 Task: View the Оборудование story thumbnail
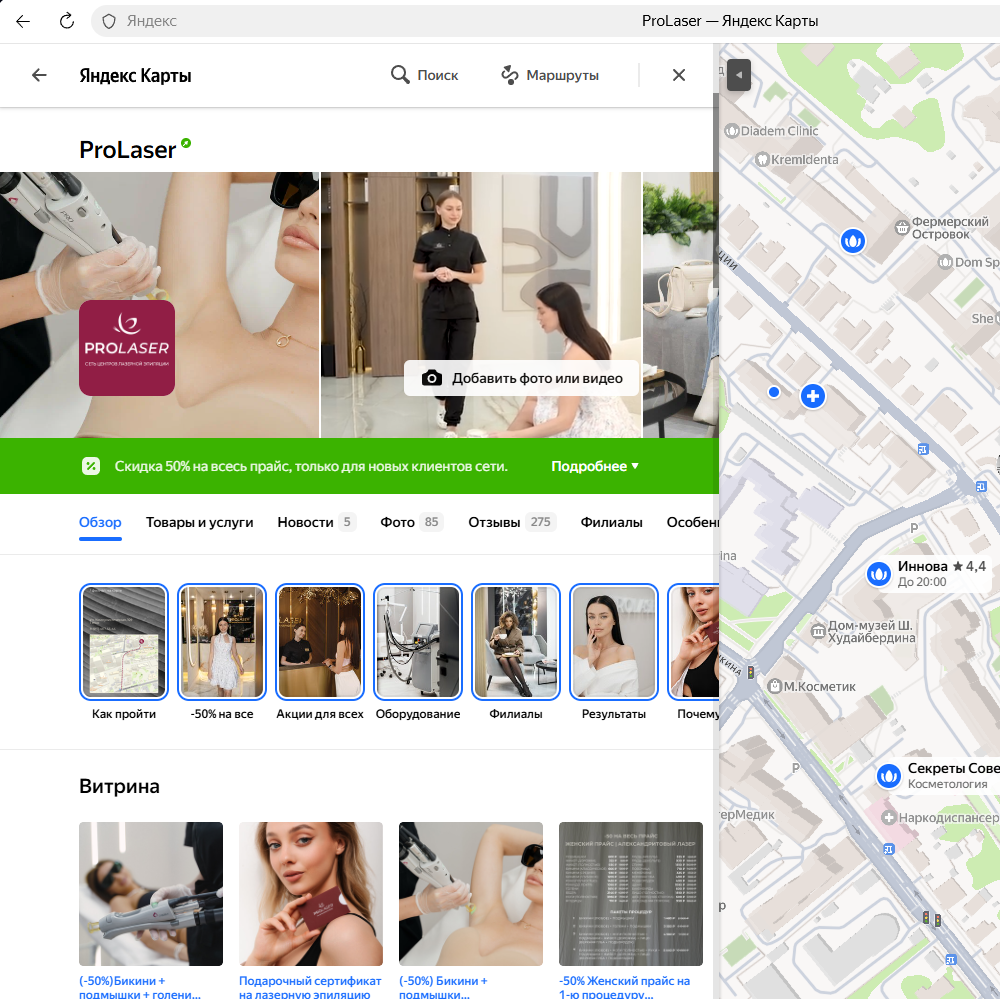(418, 641)
